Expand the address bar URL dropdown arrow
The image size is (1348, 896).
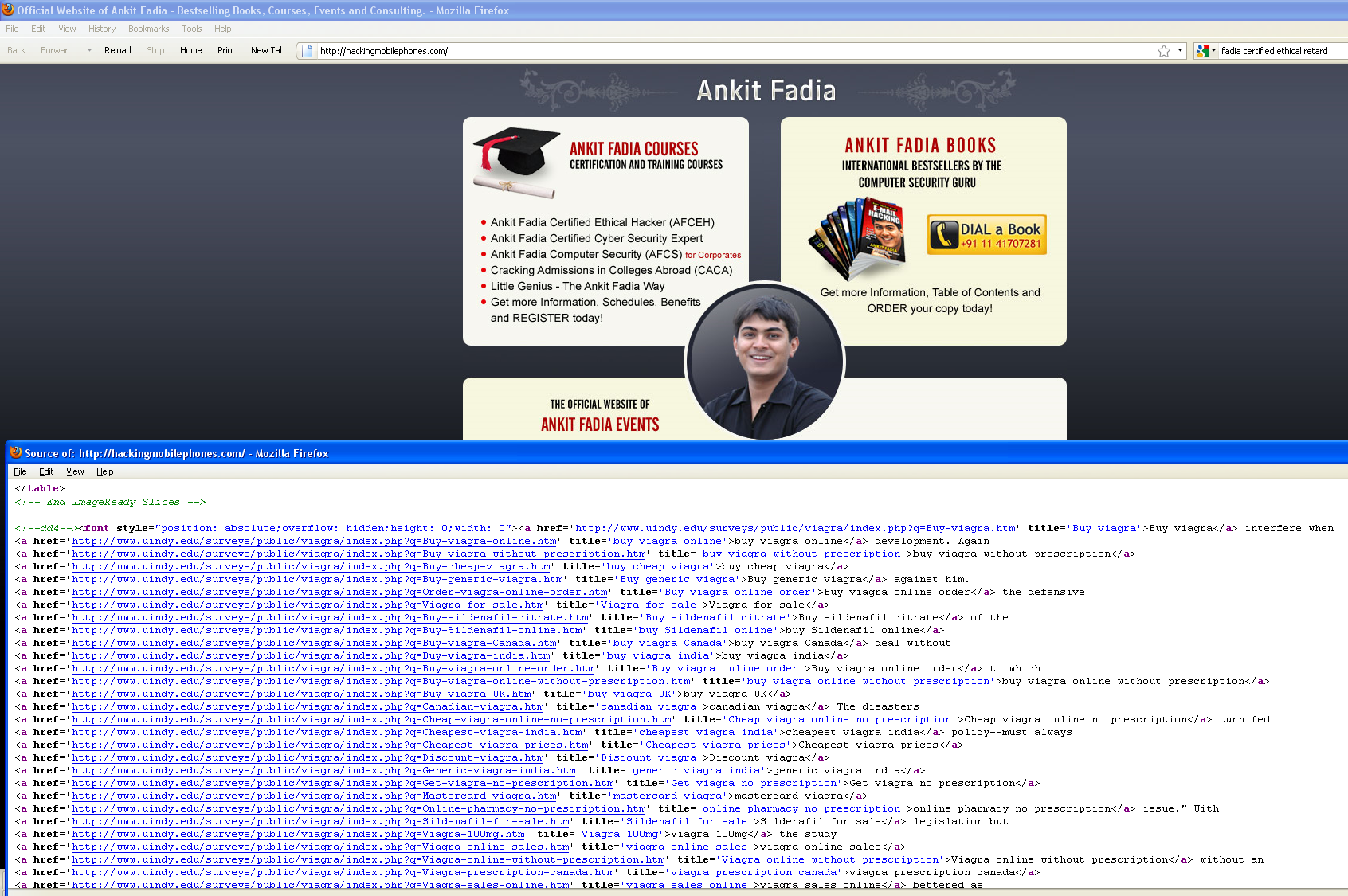click(1180, 51)
